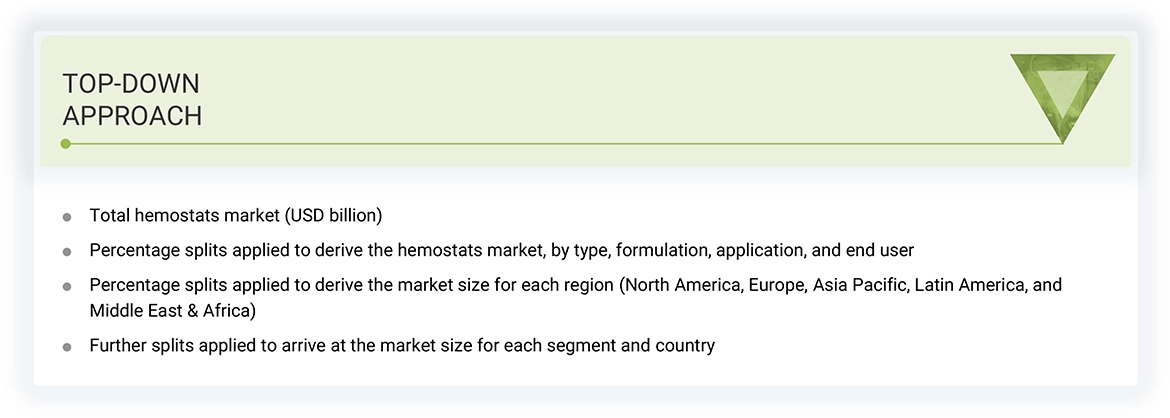This screenshot has width=1170, height=418.
Task: Click the word APPROACH in the heading
Action: (132, 116)
